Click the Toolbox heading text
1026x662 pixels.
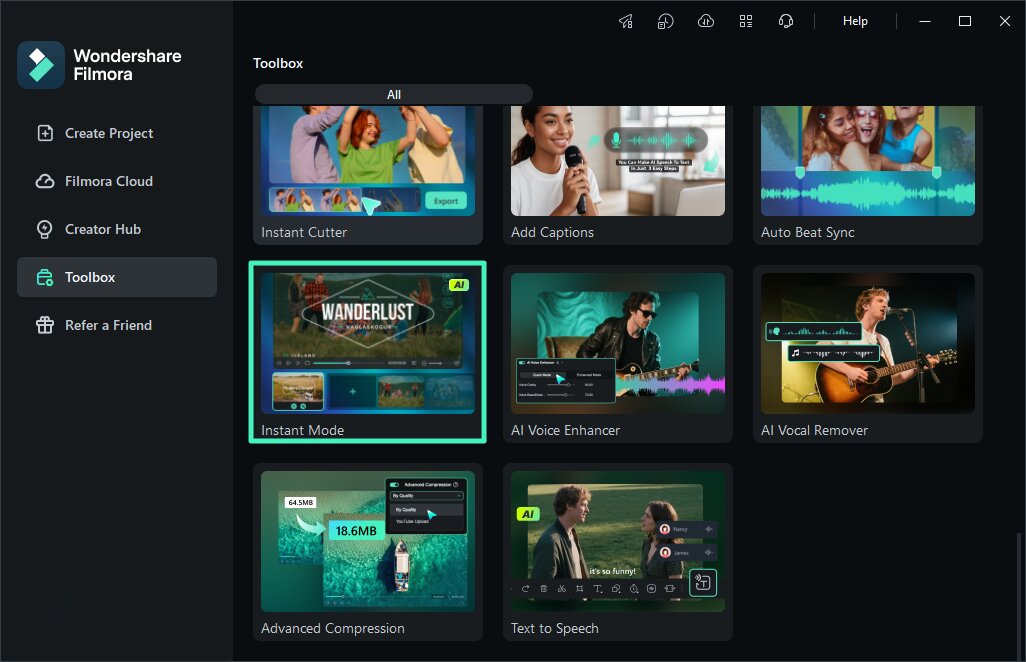point(278,63)
